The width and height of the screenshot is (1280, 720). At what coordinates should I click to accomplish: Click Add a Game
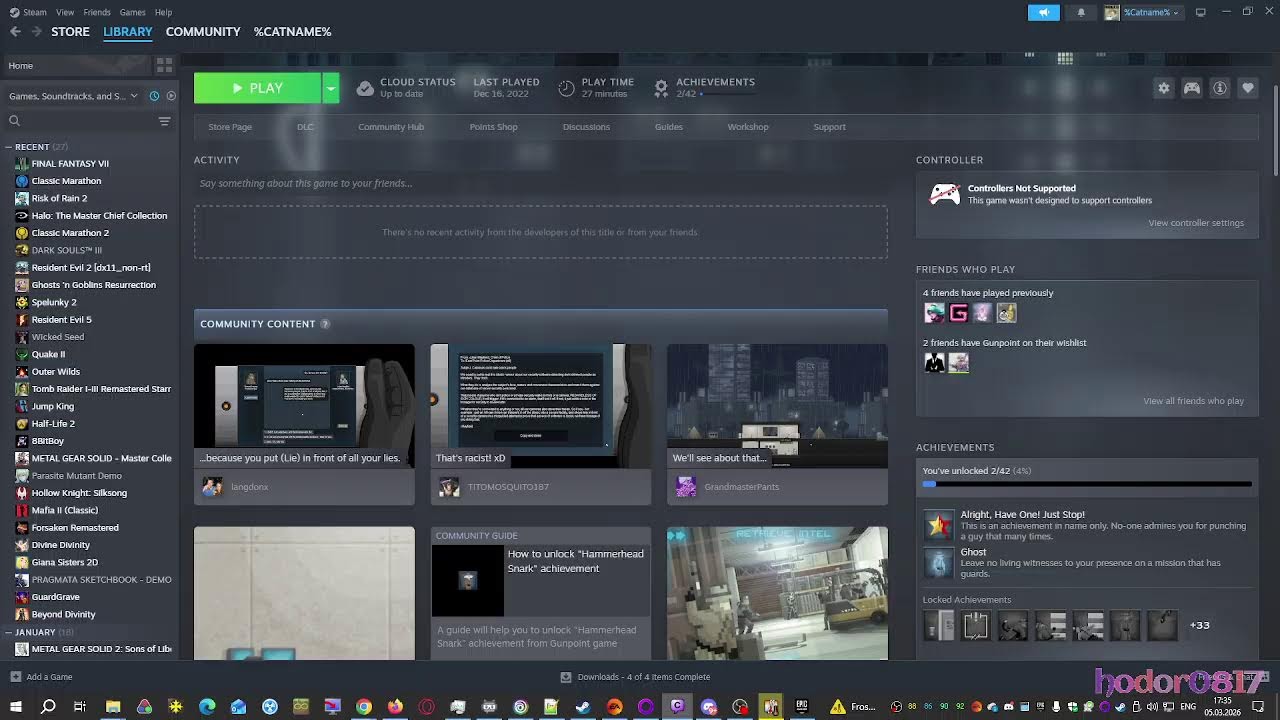coord(41,677)
